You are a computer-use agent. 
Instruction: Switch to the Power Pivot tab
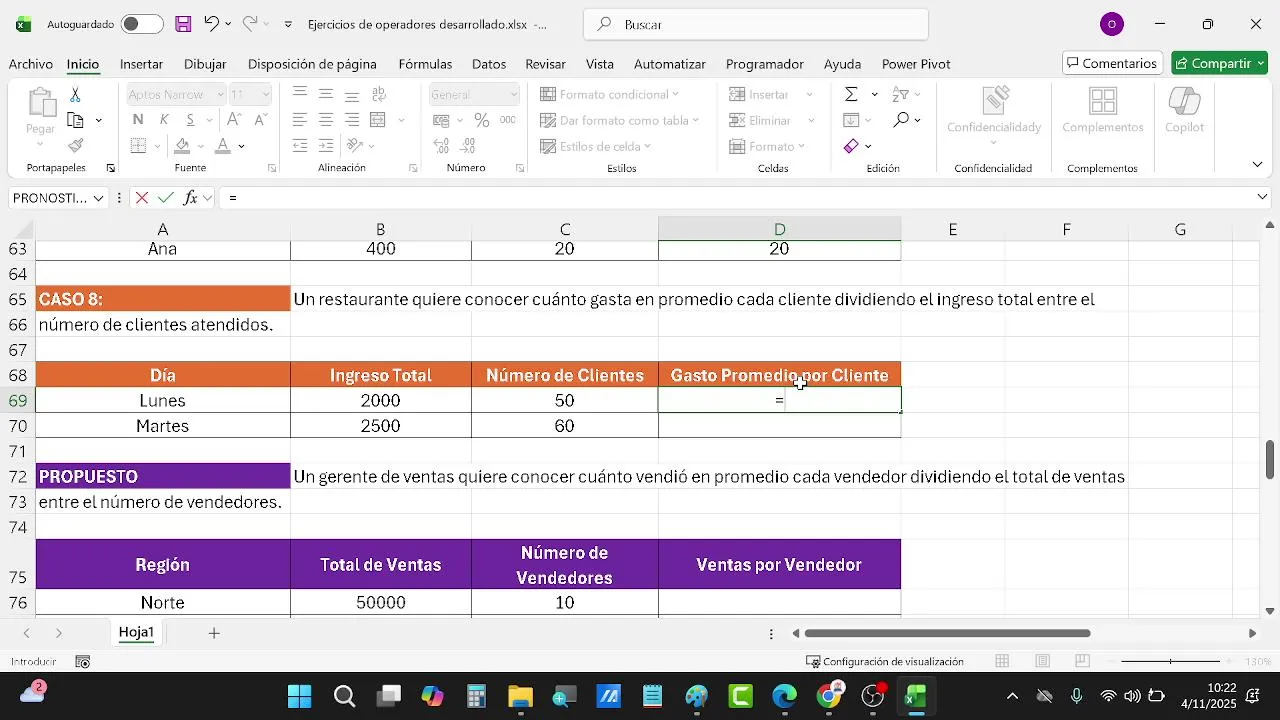pos(916,64)
